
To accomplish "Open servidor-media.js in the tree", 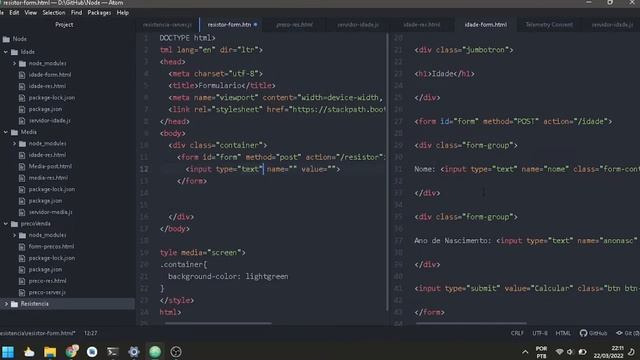I will click(x=50, y=212).
